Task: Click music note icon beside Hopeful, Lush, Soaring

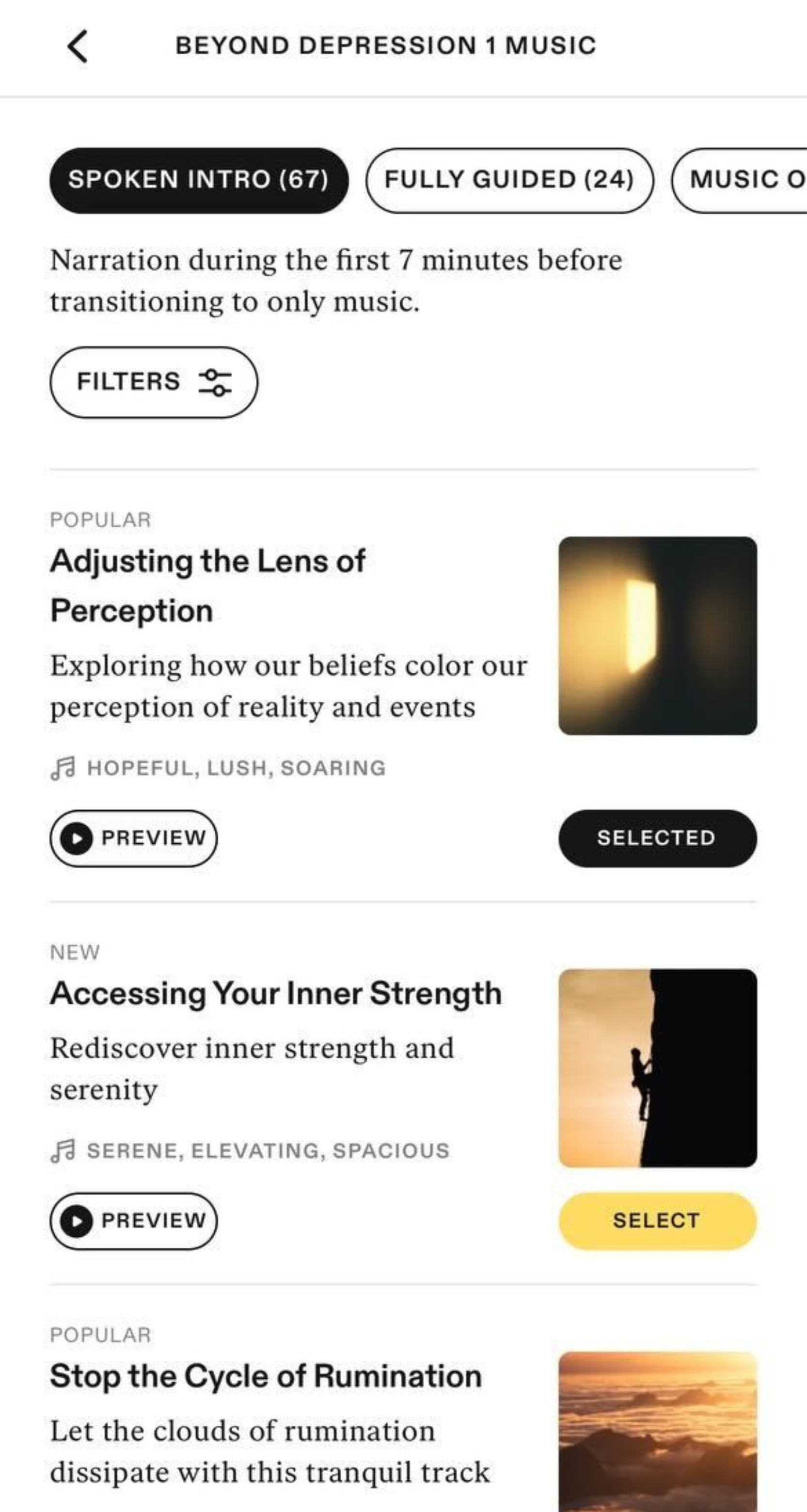Action: coord(63,768)
